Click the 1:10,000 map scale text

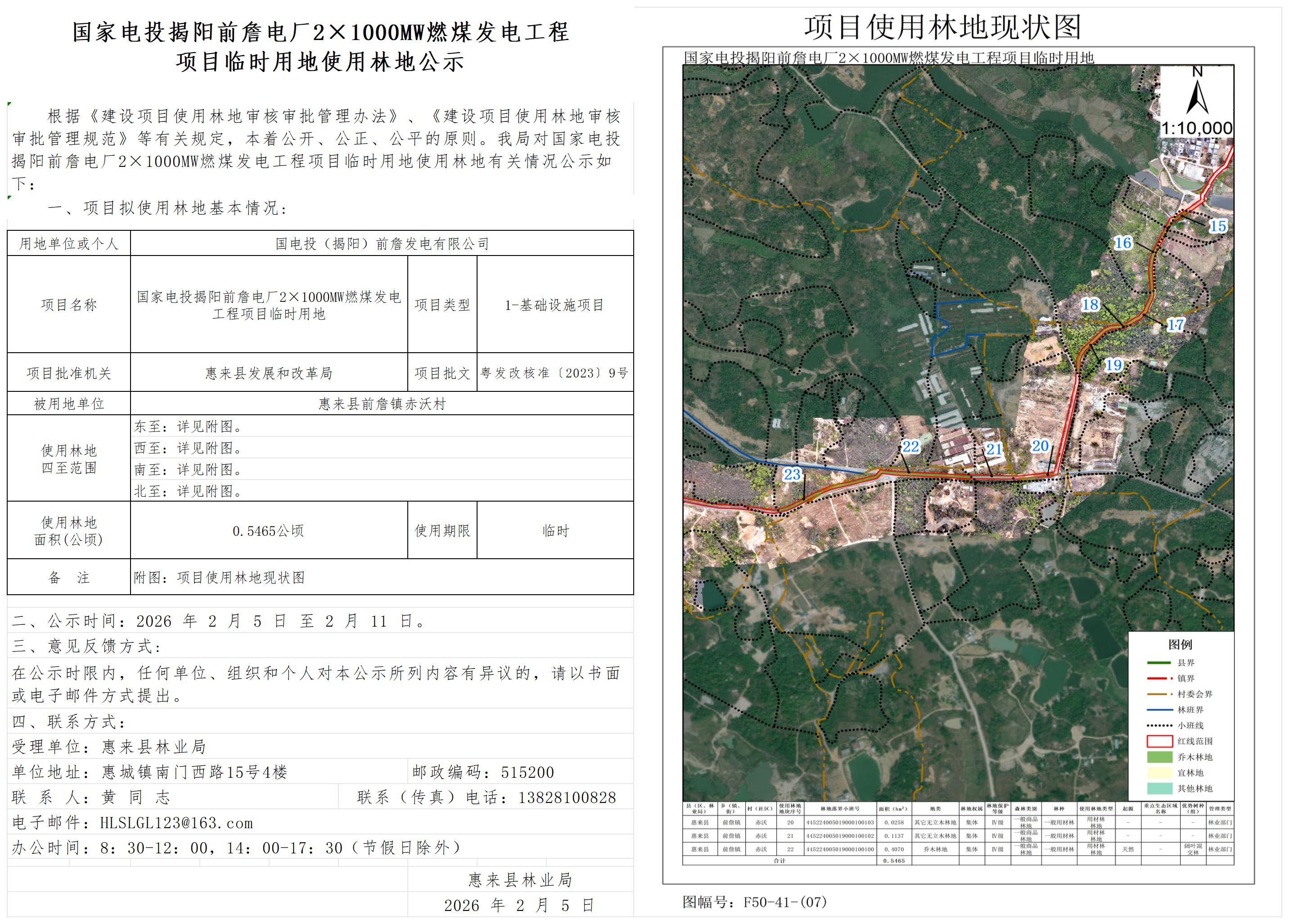(1196, 128)
